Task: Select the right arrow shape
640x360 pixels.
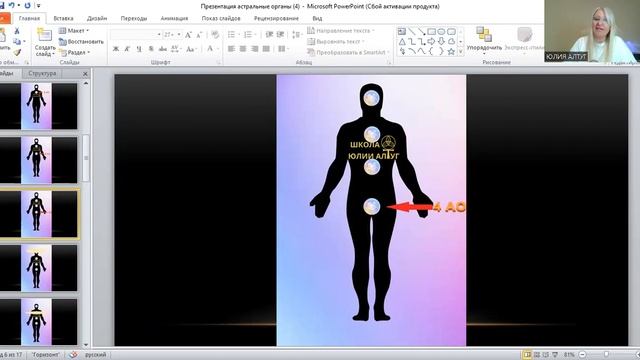Action: click(x=431, y=42)
